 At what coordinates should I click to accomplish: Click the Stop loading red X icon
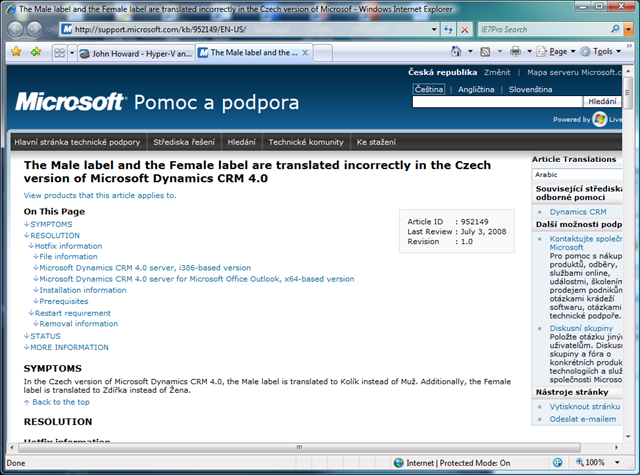coord(464,29)
